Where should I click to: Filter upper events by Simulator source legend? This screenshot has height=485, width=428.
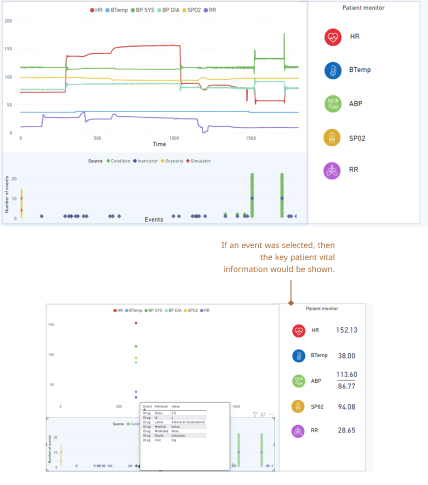[198, 161]
